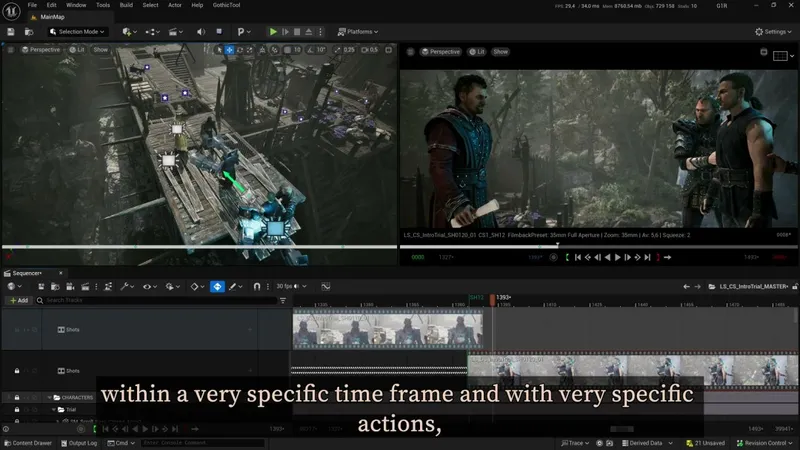Toggle lock on second Shots track
This screenshot has width=800, height=450.
point(17,371)
